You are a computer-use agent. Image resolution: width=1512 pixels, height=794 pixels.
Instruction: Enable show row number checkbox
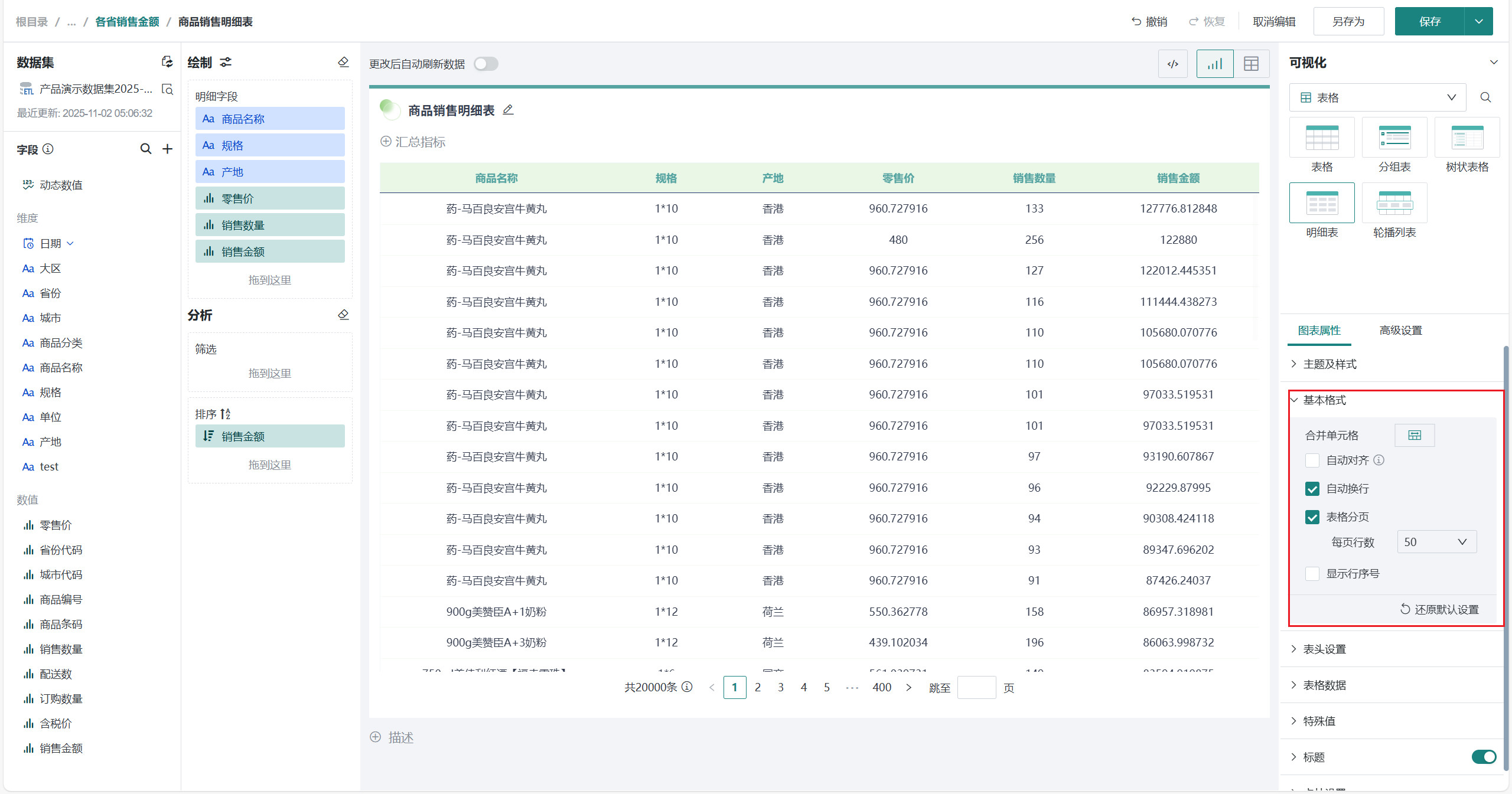point(1312,574)
